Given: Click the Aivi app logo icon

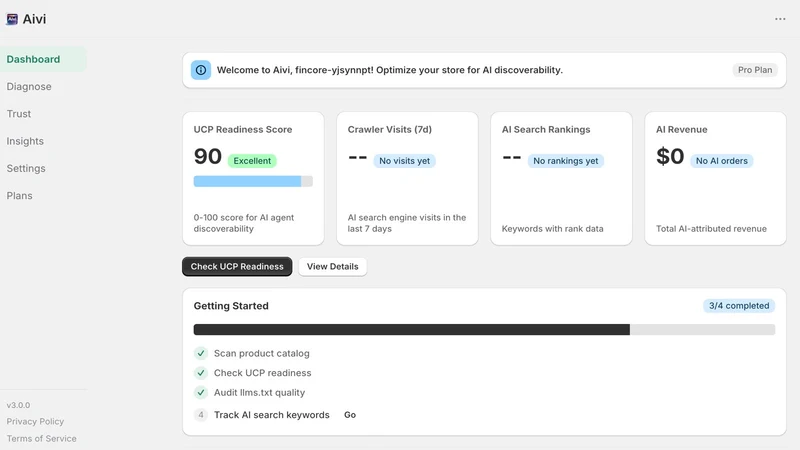Looking at the screenshot, I should [12, 19].
